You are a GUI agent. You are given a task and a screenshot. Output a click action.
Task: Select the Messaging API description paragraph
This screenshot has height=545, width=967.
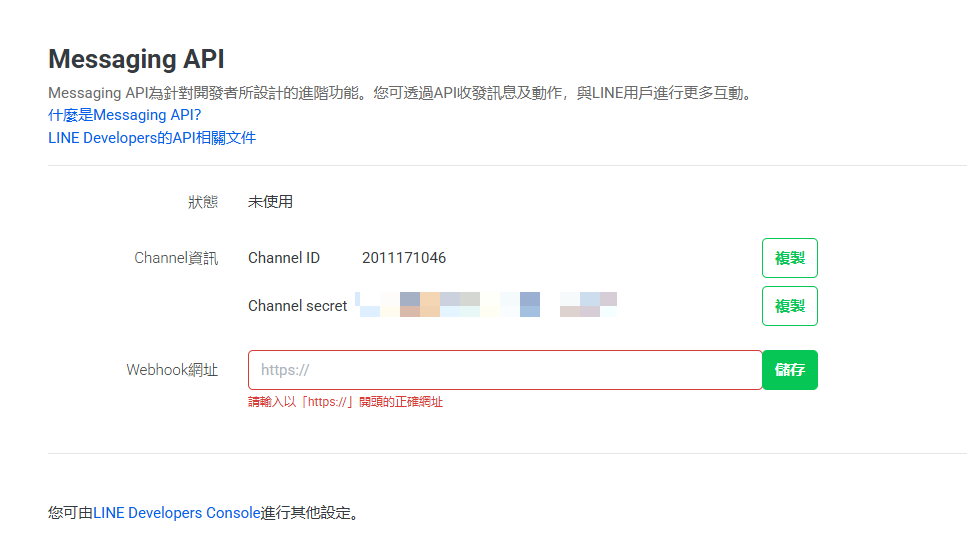[401, 93]
